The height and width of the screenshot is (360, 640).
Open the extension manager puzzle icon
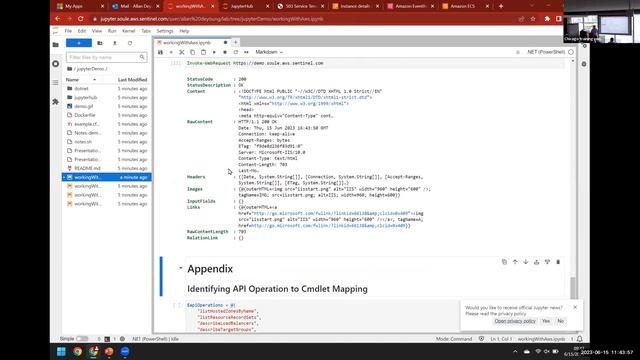click(56, 102)
